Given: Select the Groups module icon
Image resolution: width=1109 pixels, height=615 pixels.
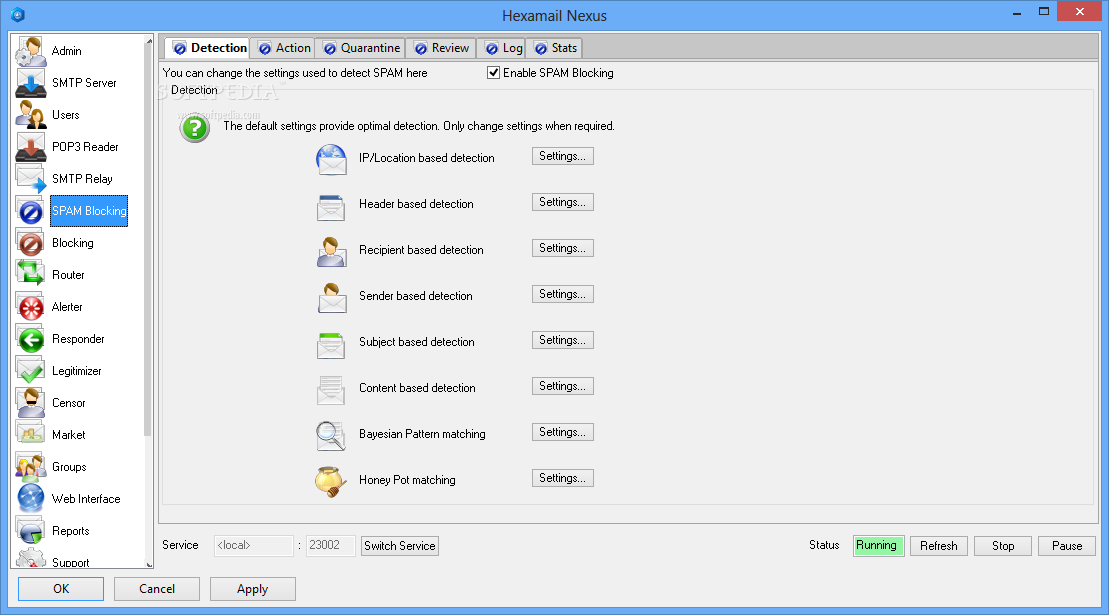Looking at the screenshot, I should pyautogui.click(x=31, y=467).
